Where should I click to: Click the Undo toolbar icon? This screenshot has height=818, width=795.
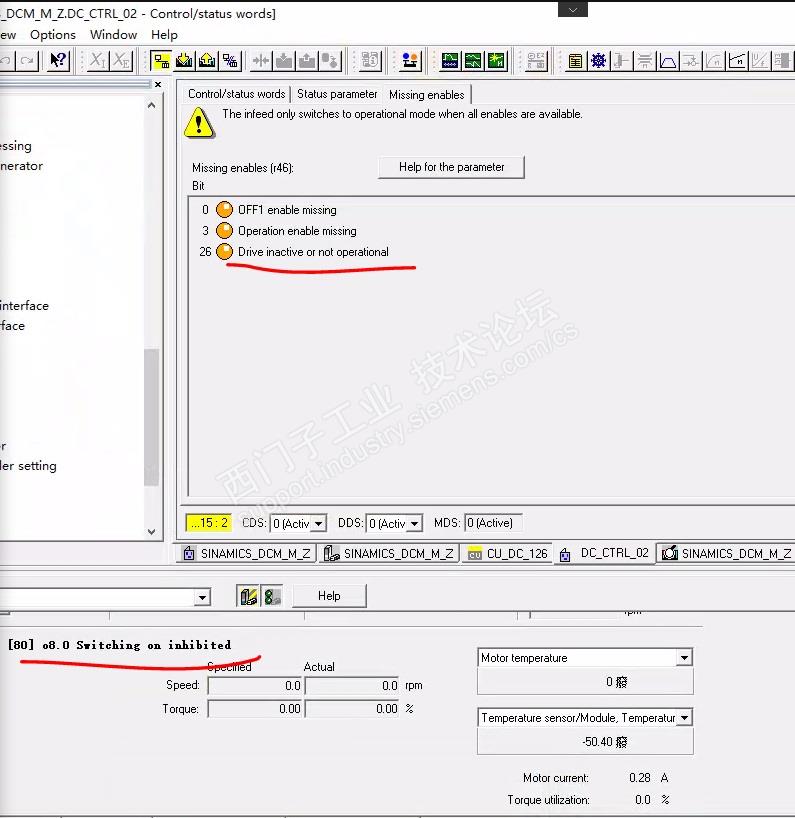coord(5,61)
